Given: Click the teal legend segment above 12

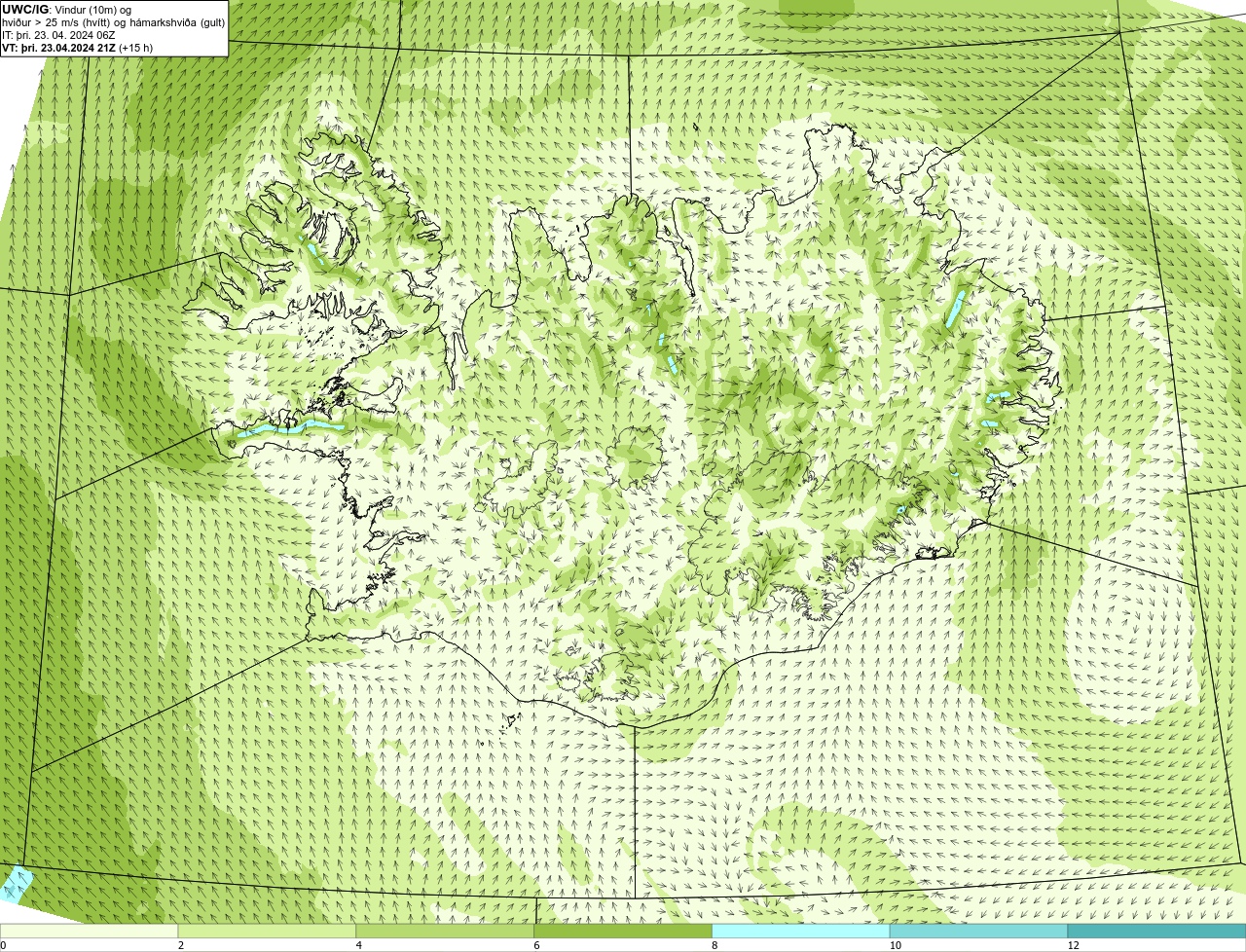Looking at the screenshot, I should 1156,931.
